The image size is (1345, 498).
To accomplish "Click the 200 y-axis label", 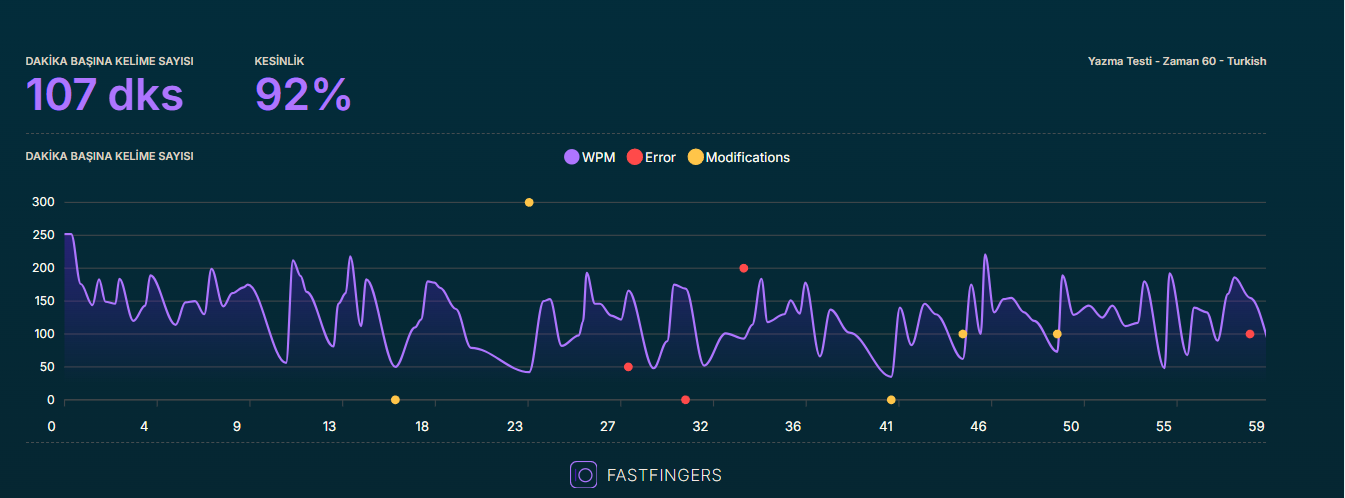I will pyautogui.click(x=44, y=268).
